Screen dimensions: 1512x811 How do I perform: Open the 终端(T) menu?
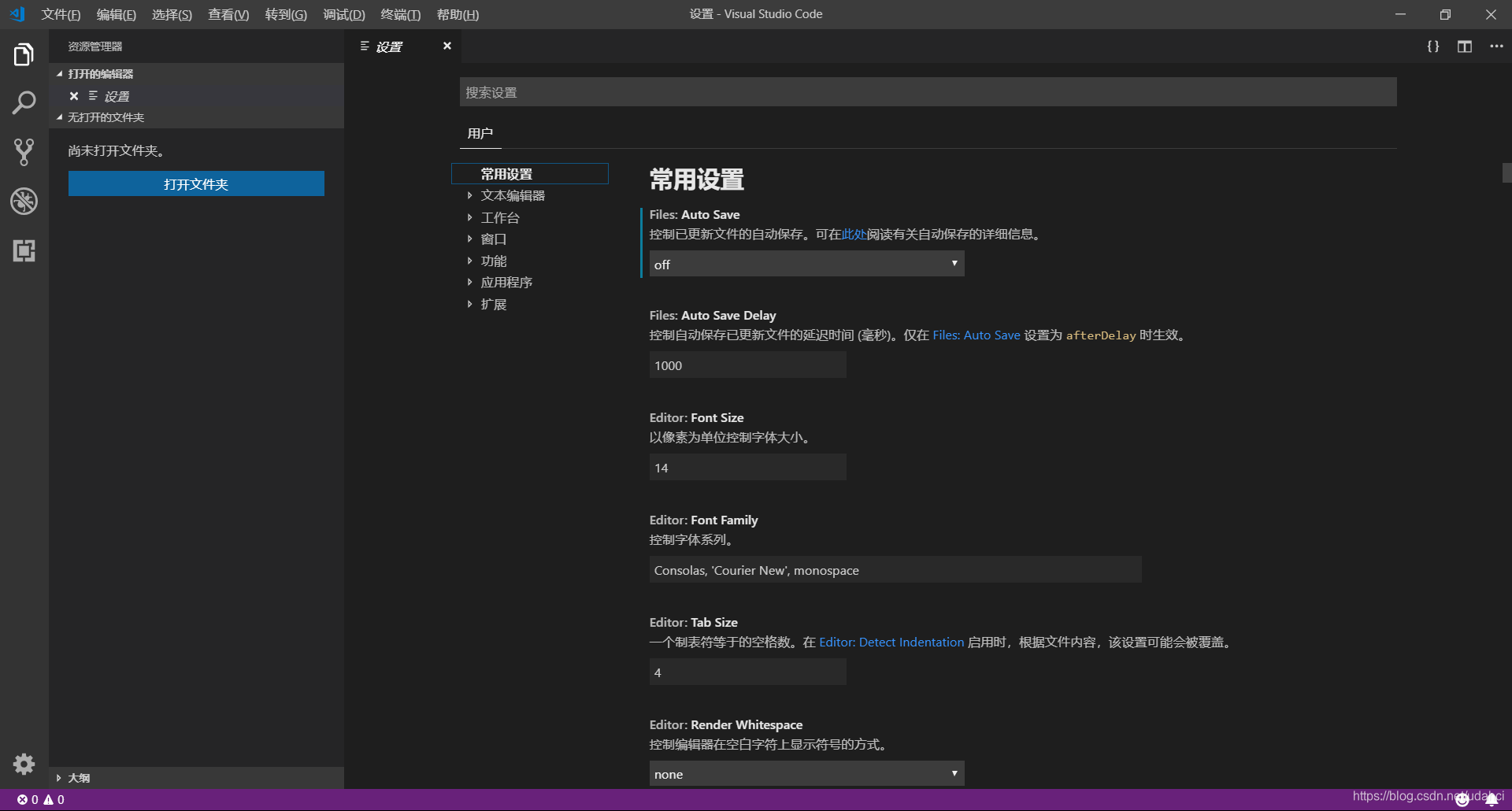point(400,14)
